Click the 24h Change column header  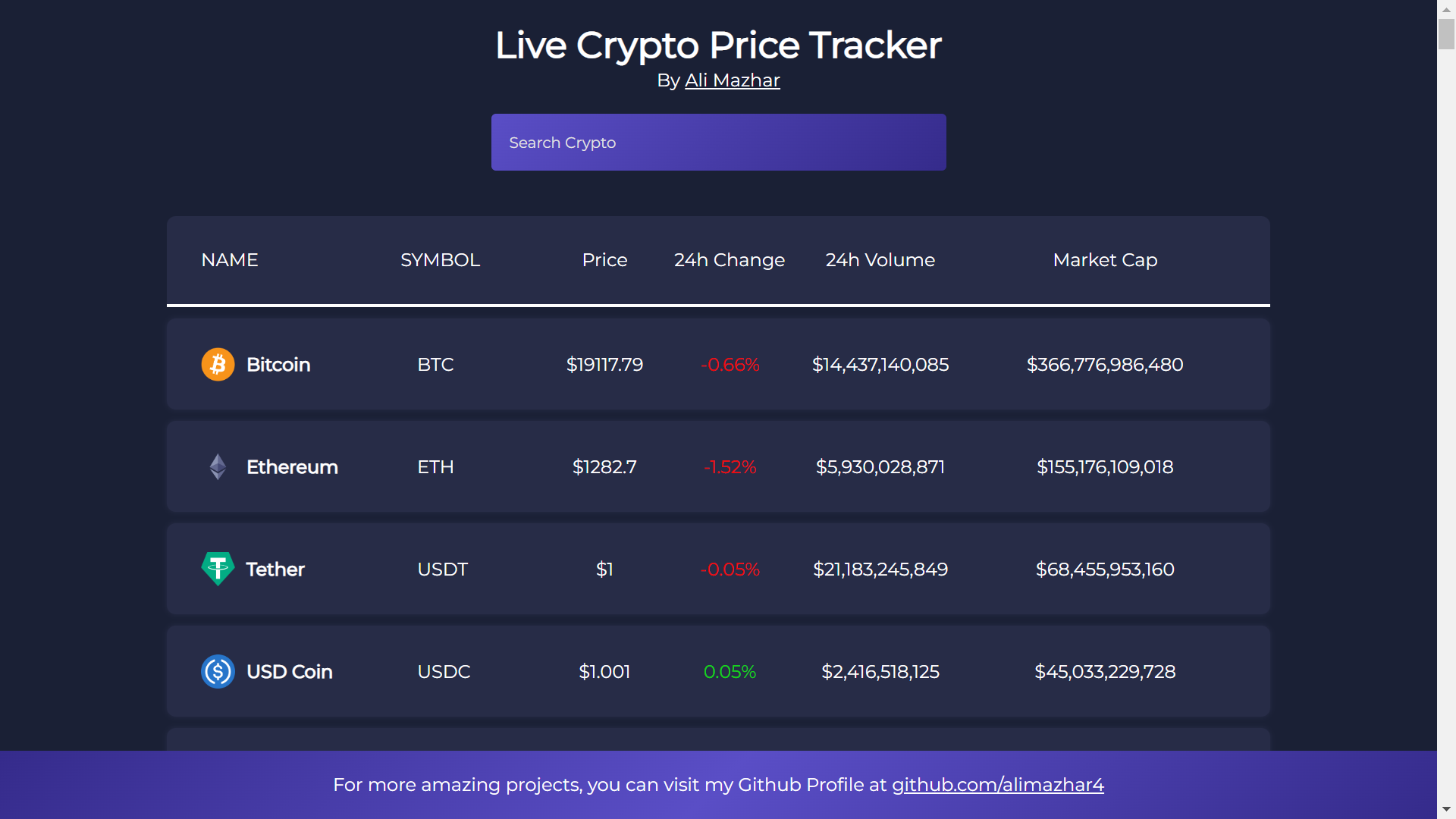[729, 259]
